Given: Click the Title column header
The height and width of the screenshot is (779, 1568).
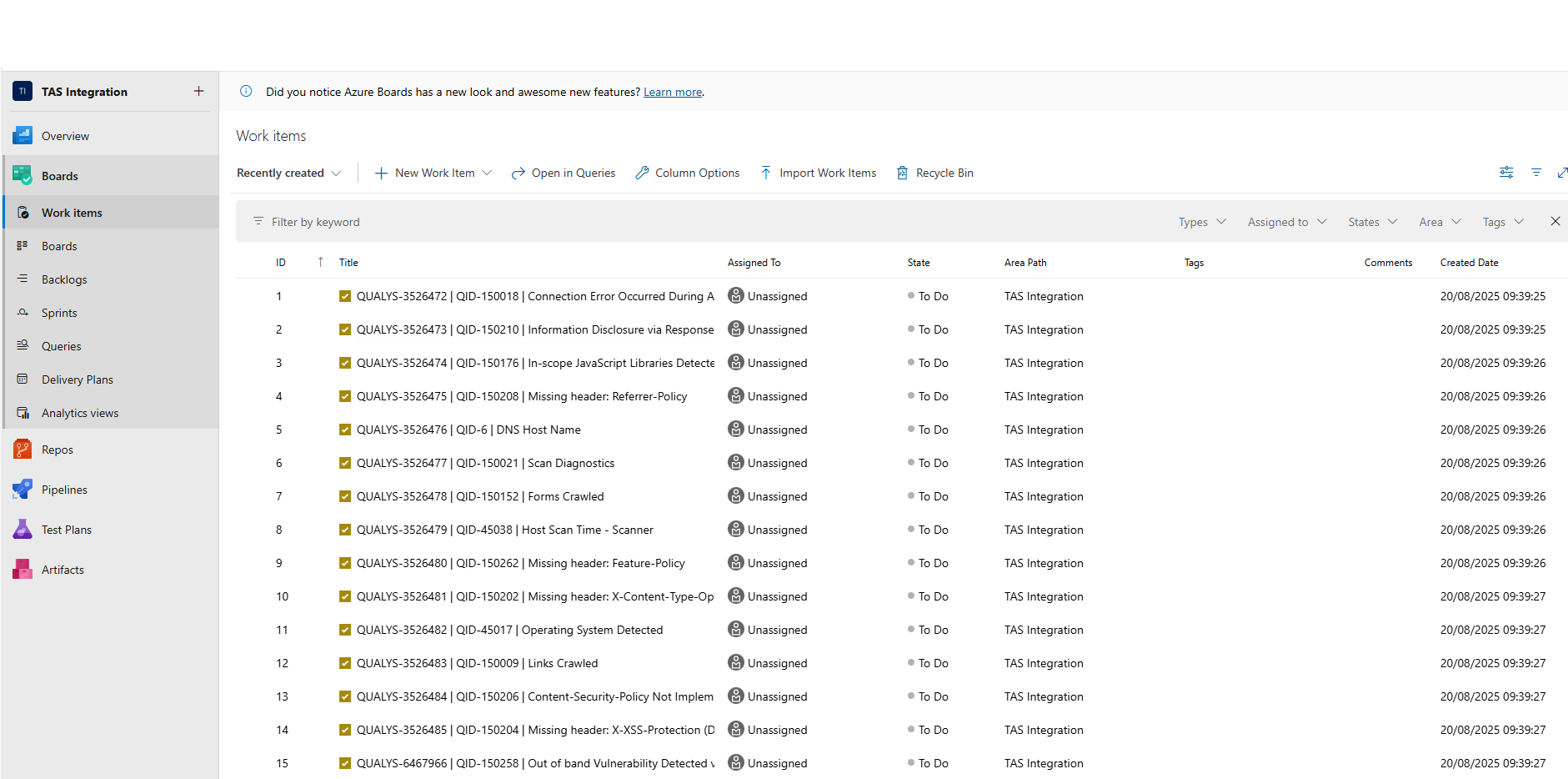Looking at the screenshot, I should pyautogui.click(x=348, y=262).
